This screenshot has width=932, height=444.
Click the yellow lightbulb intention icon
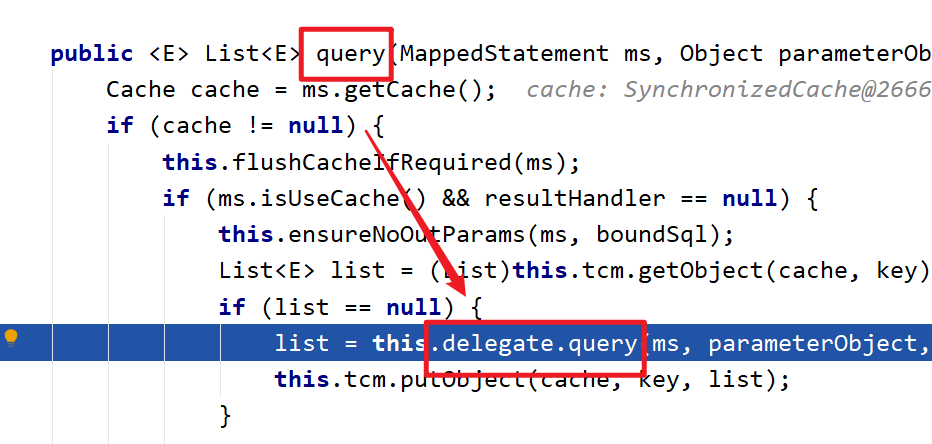pos(11,338)
